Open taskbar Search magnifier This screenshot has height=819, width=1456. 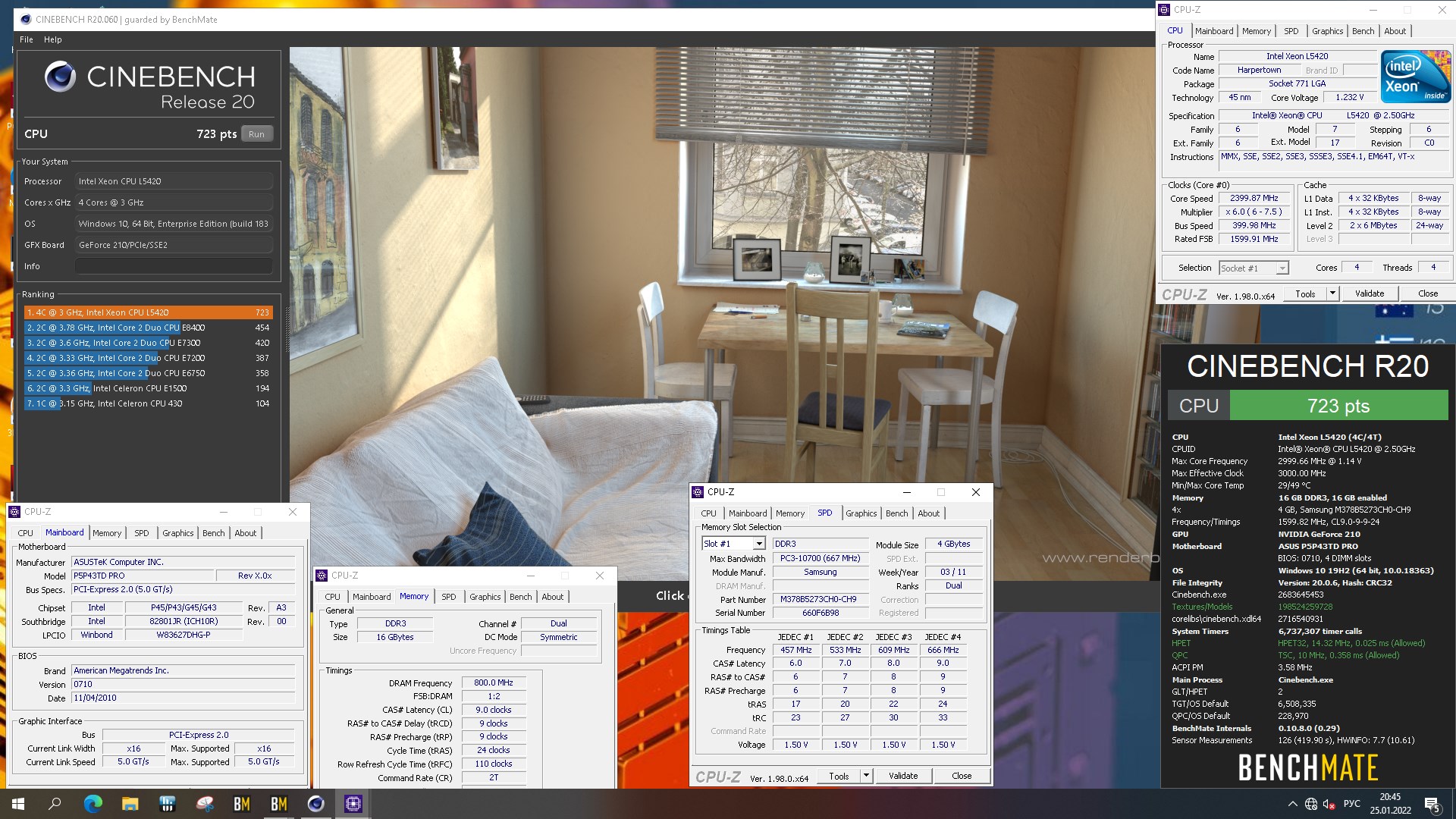(x=55, y=804)
